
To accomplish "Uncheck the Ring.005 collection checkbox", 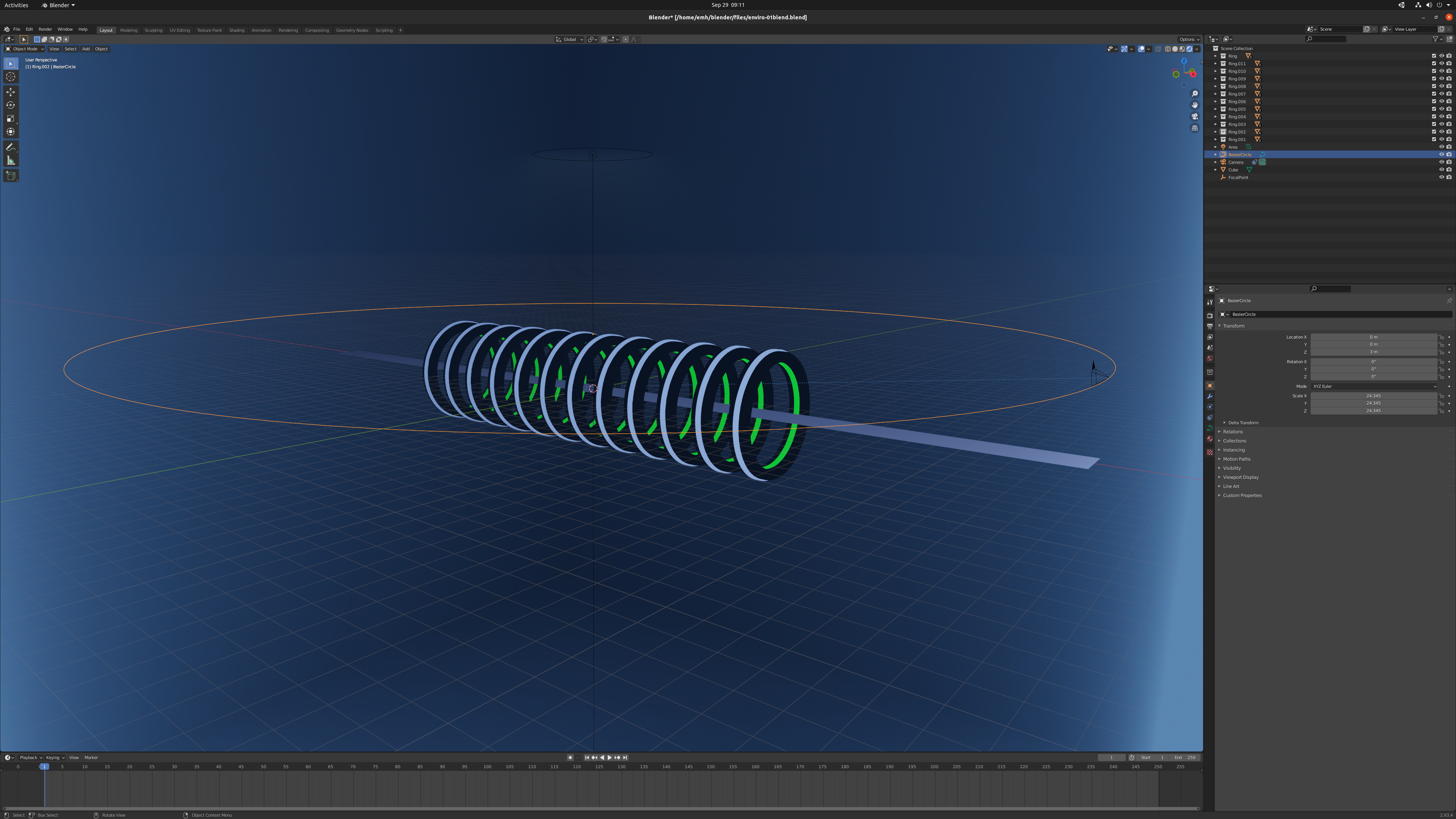I will point(1434,109).
